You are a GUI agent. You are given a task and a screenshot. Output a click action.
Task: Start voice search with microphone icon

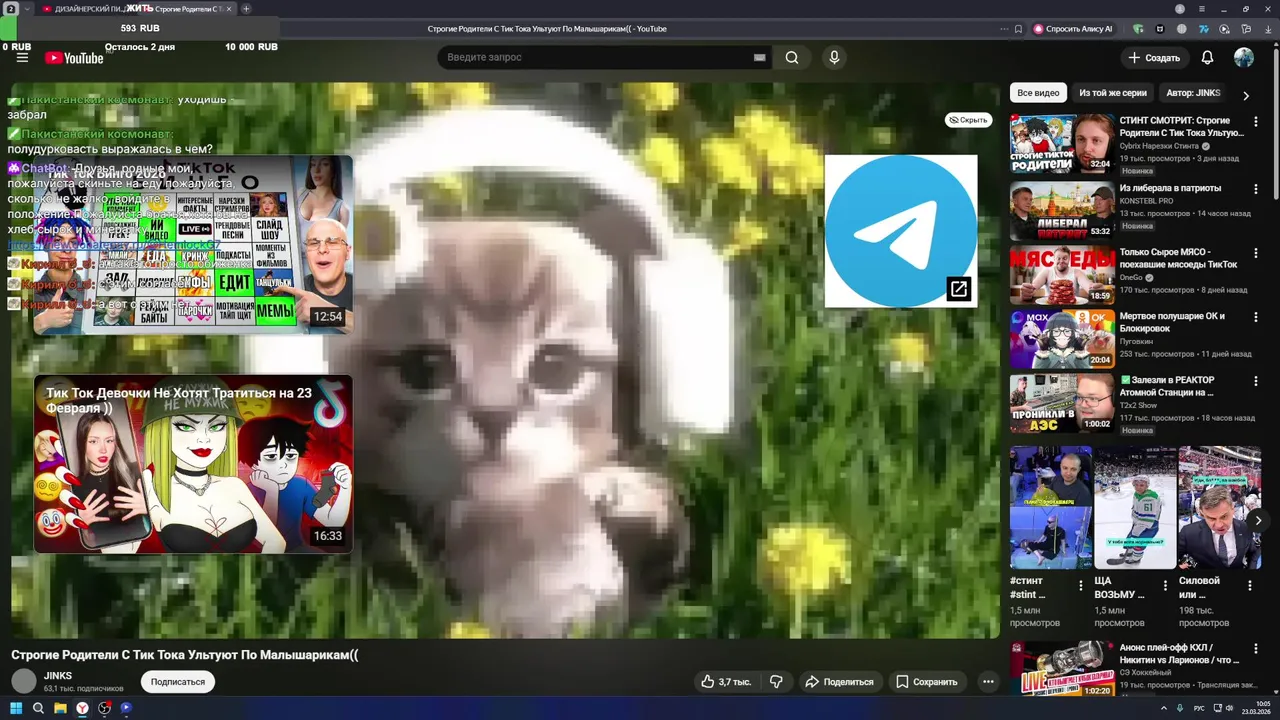pos(834,58)
